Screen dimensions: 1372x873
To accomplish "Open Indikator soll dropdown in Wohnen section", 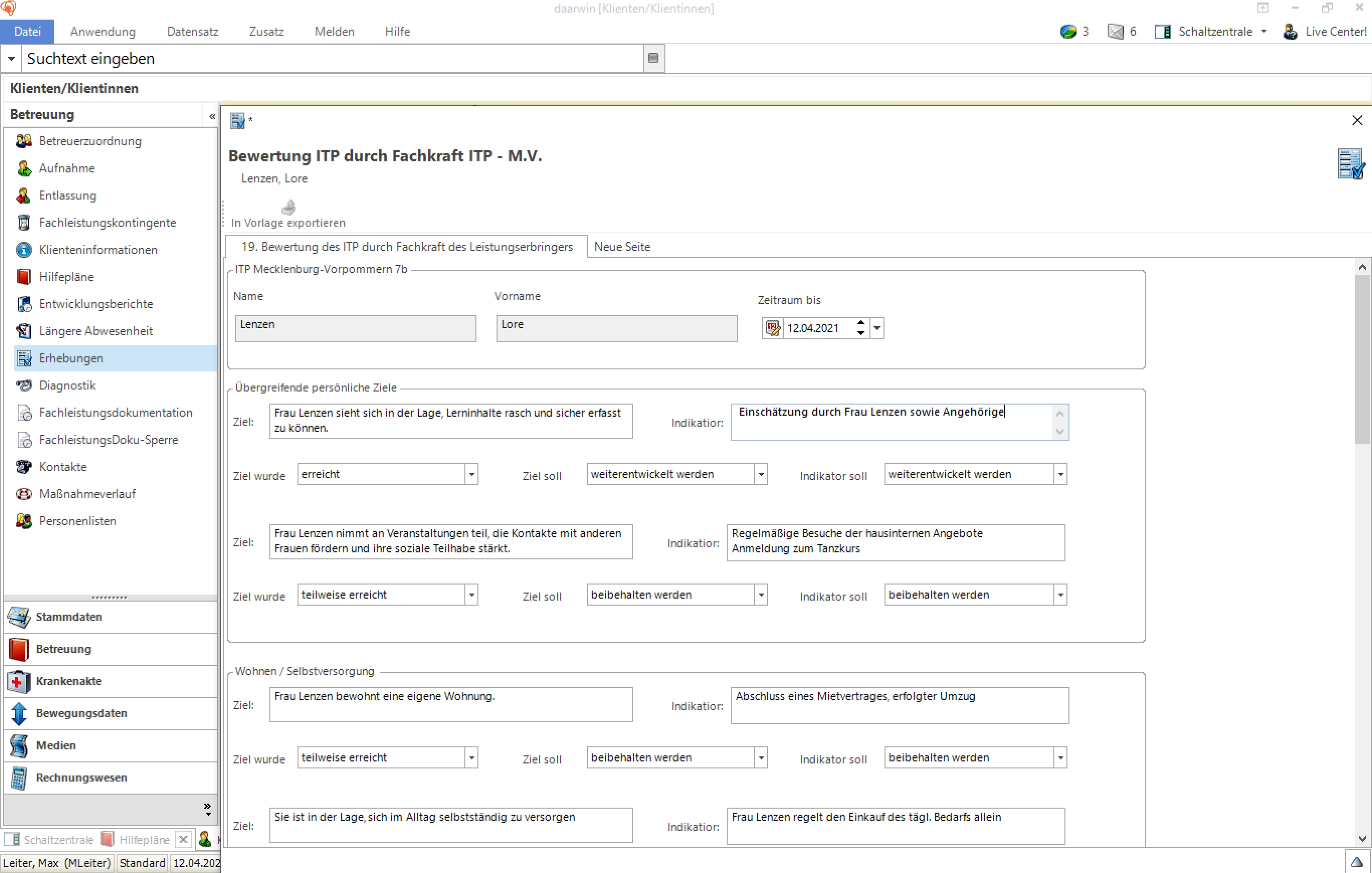I will pos(1060,758).
